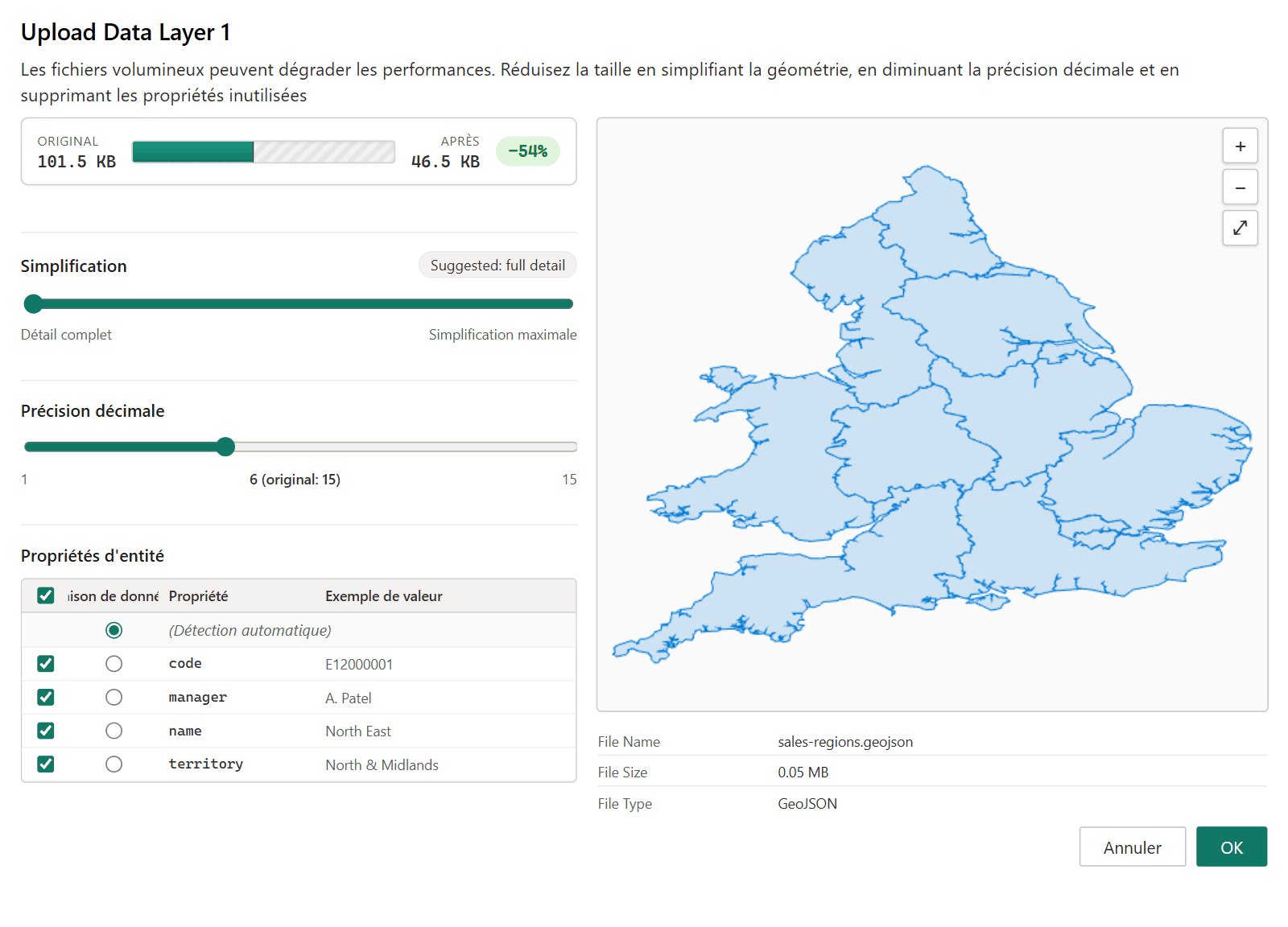Screen dimensions: 1288x927
Task: Click the North & Midlands example value
Action: 382,765
